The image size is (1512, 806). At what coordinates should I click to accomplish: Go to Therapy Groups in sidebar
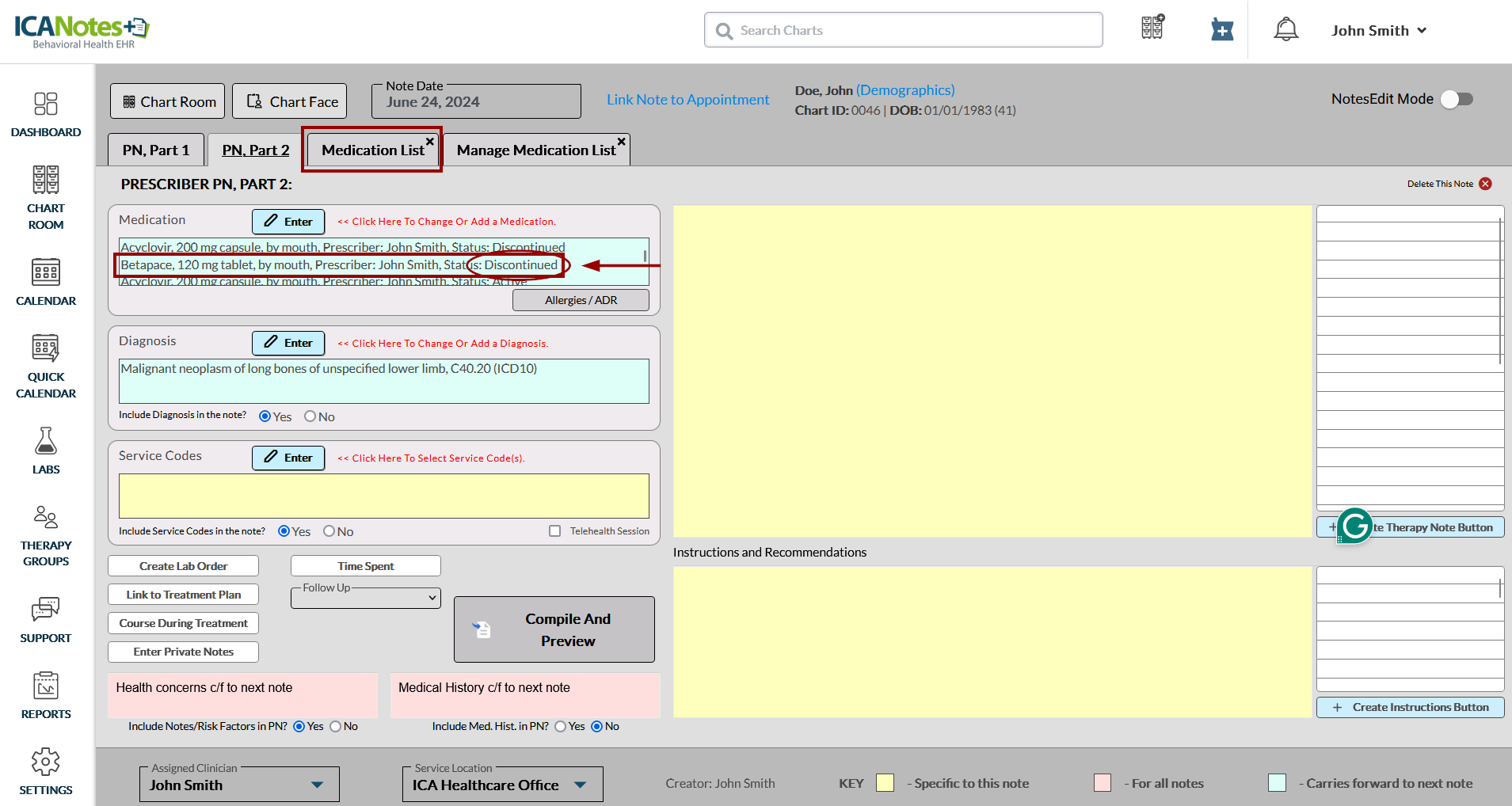click(x=46, y=518)
